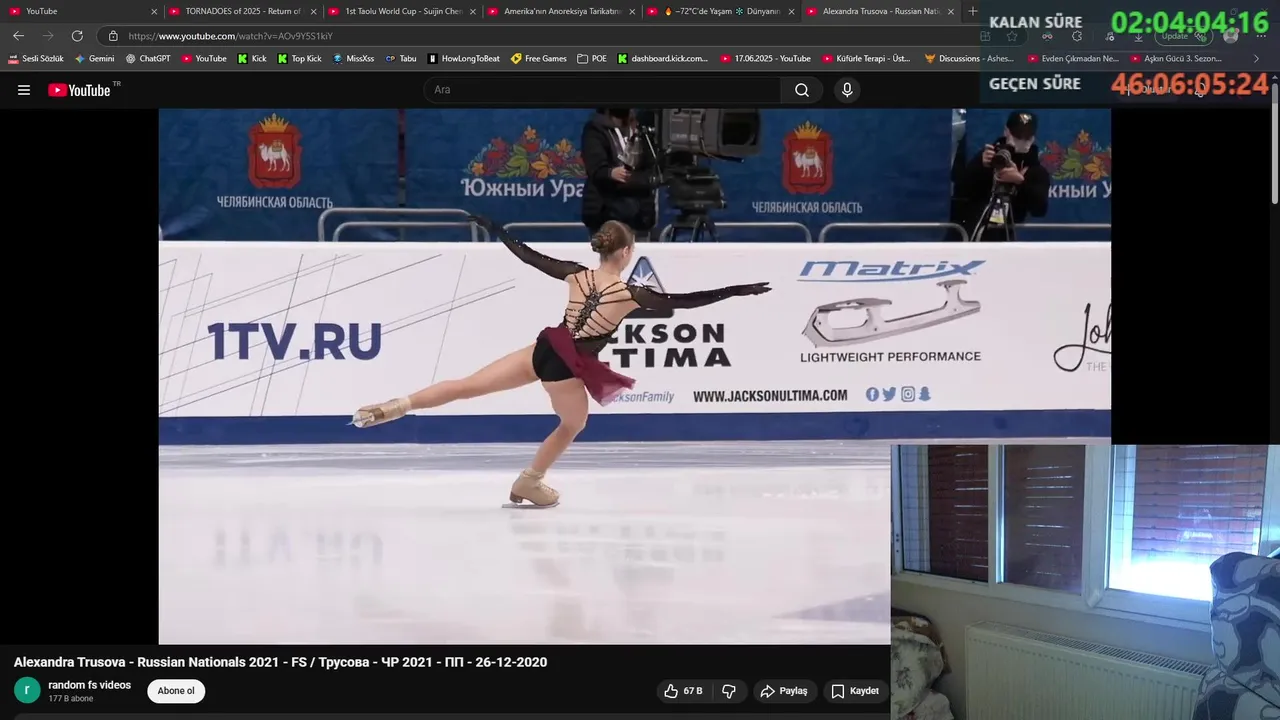The height and width of the screenshot is (720, 1280).
Task: Open the Top Kick bookmark
Action: coord(299,58)
